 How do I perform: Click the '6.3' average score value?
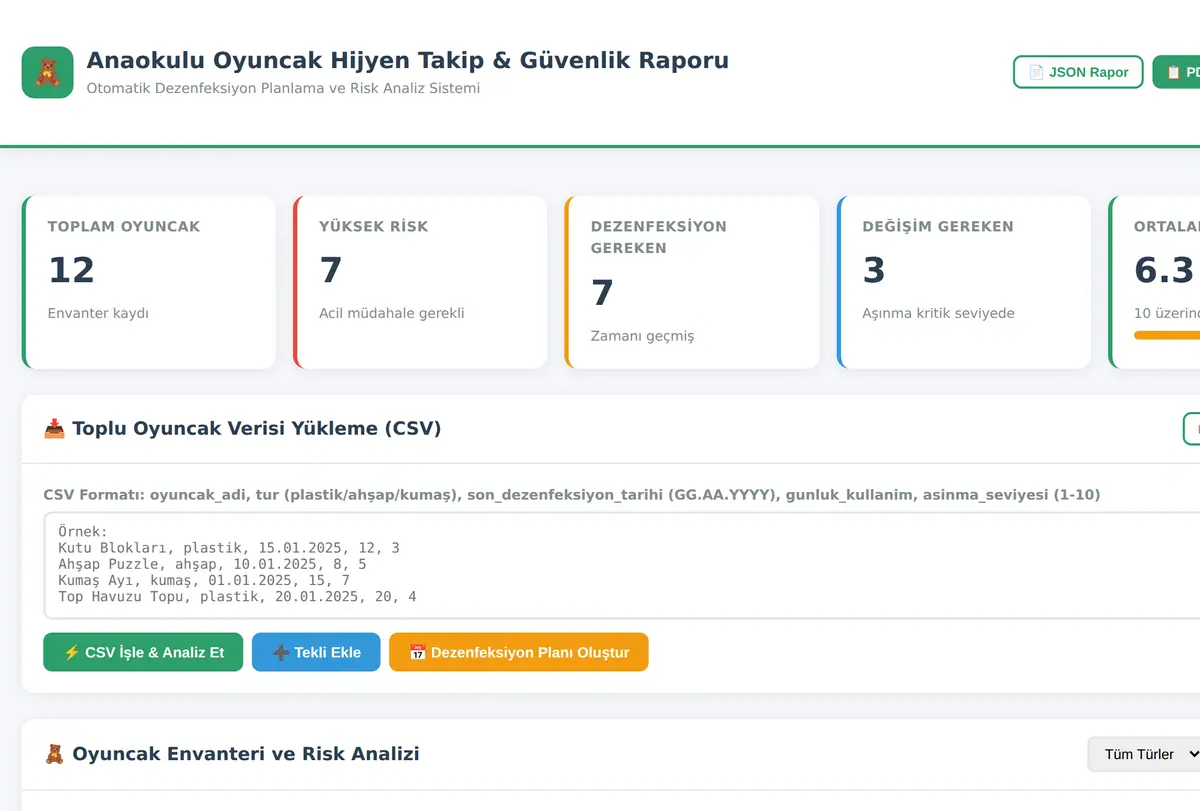pyautogui.click(x=1164, y=270)
